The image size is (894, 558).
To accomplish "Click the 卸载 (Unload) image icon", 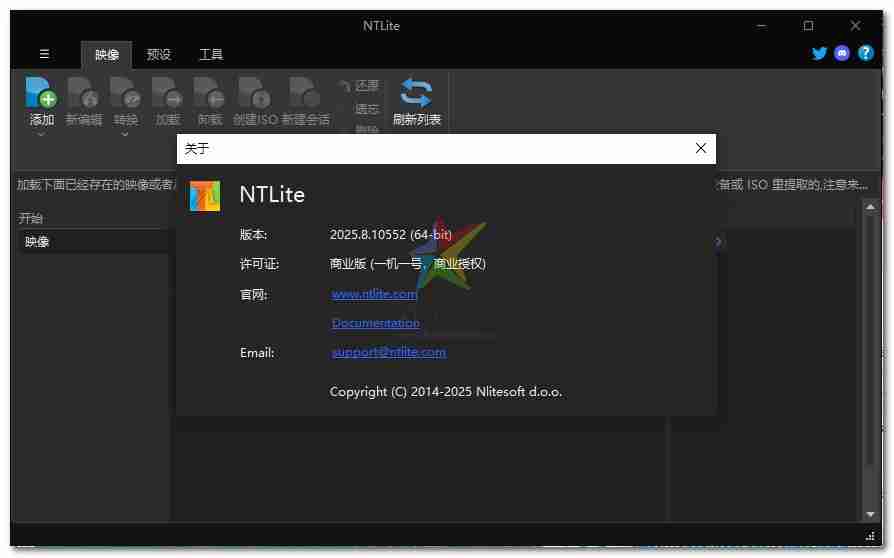I will click(x=209, y=93).
